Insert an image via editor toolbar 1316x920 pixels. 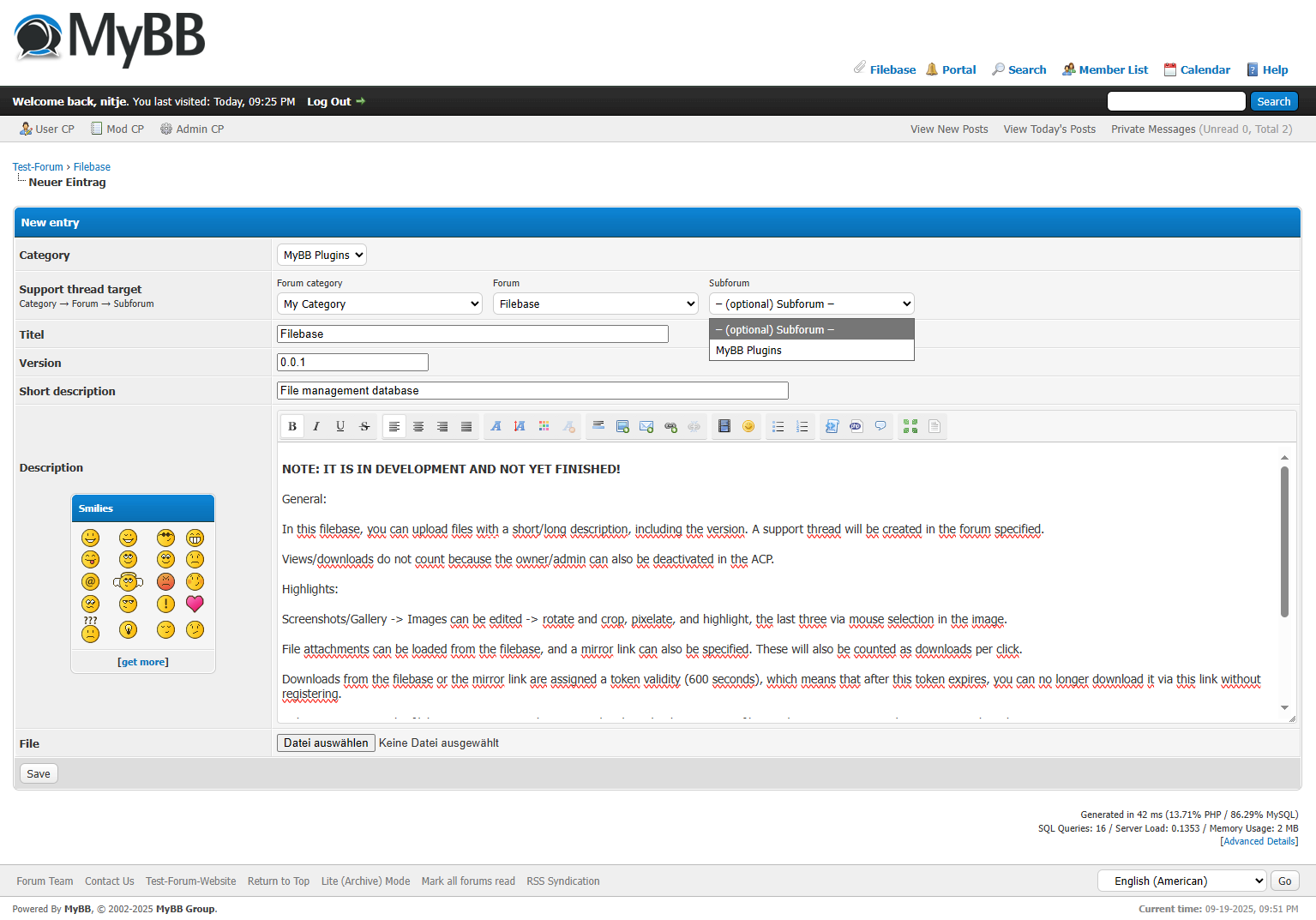(x=622, y=426)
